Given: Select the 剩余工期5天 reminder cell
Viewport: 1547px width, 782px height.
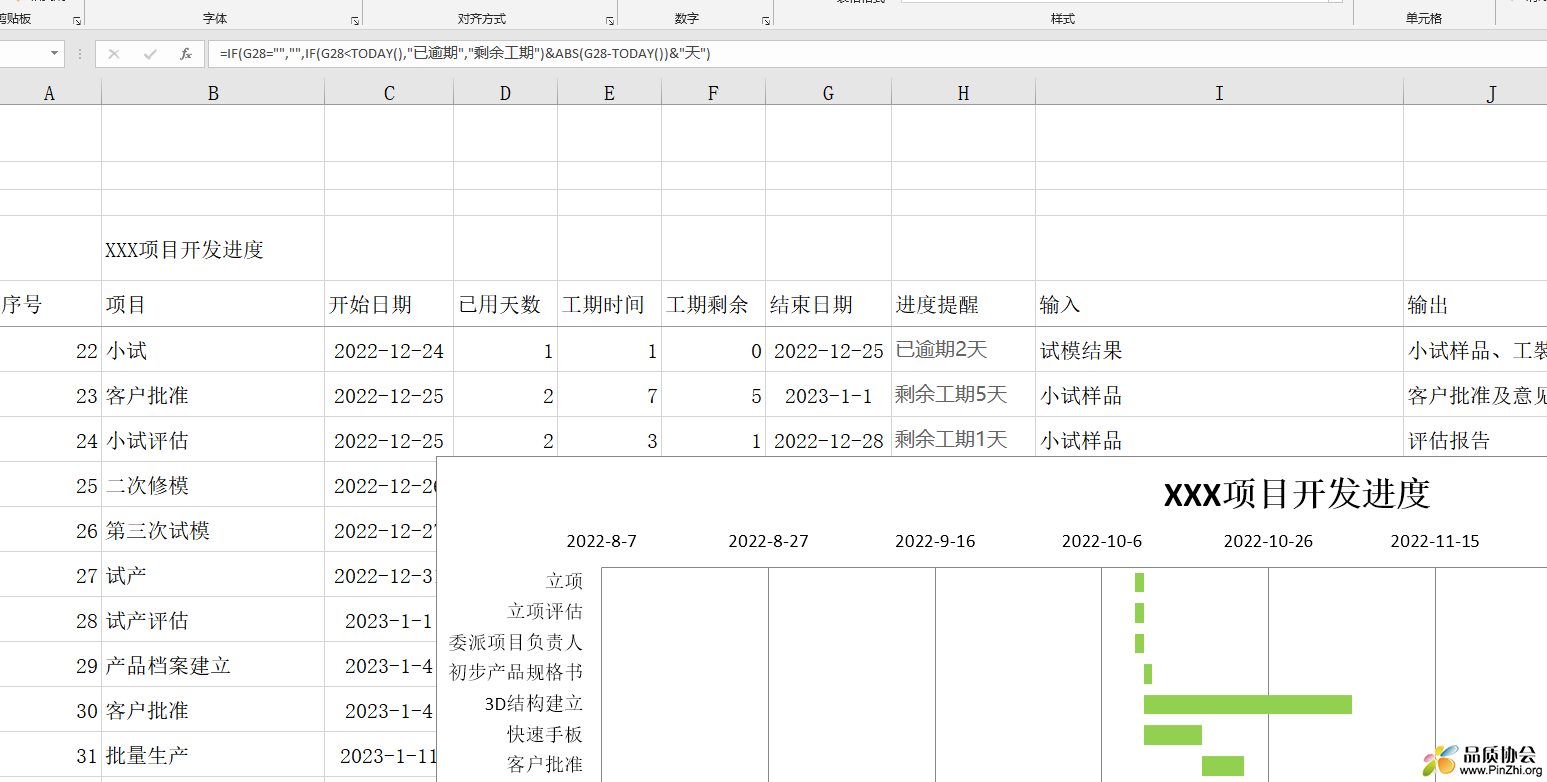Looking at the screenshot, I should pos(963,395).
